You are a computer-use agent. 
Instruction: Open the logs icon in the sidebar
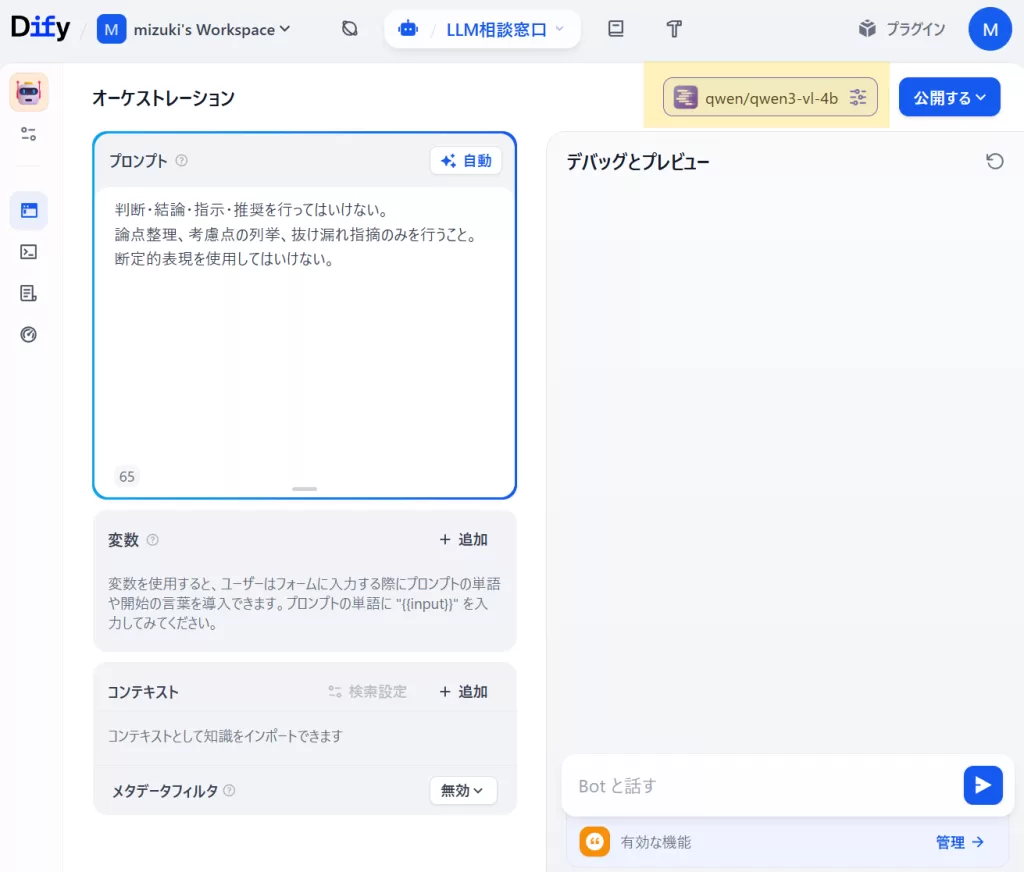(x=29, y=292)
